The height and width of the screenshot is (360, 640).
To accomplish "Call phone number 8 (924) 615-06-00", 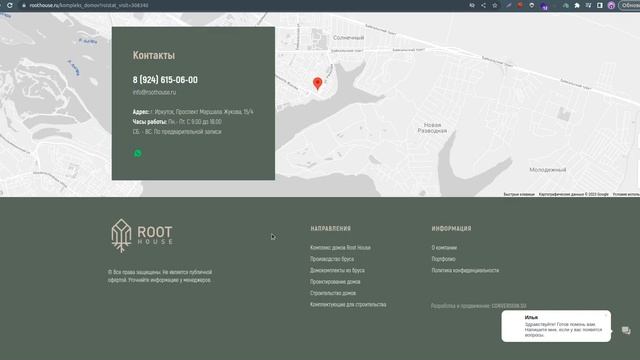I will [x=165, y=80].
